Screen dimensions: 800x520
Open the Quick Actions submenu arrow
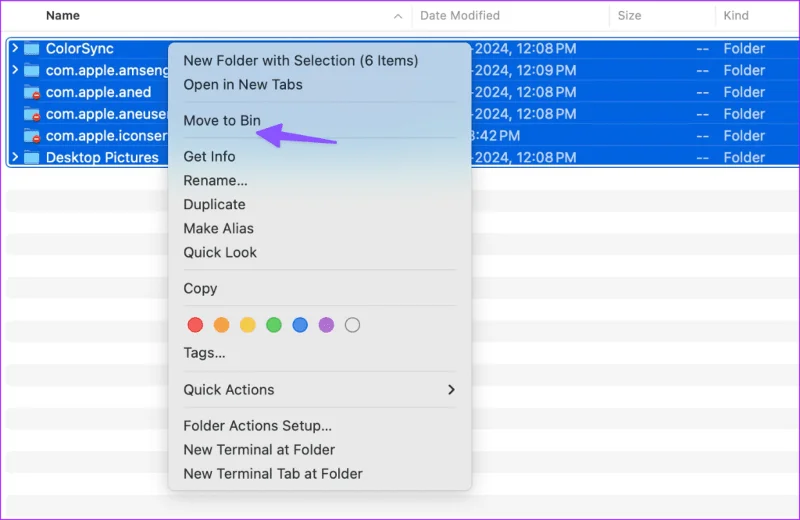(x=451, y=390)
